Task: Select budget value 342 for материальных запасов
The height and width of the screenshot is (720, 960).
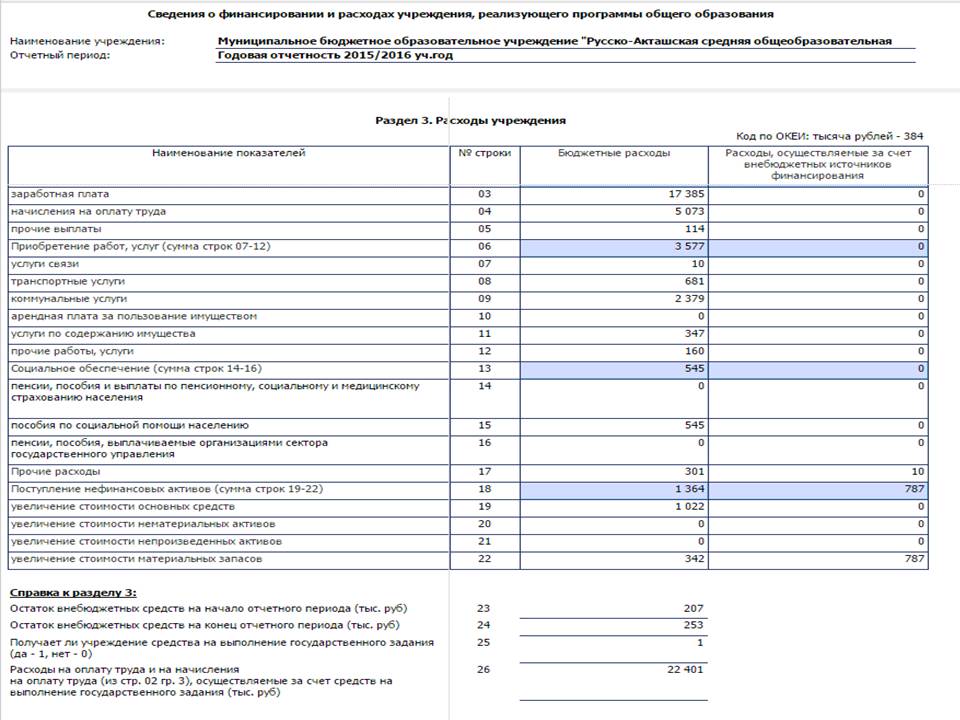Action: pos(613,560)
